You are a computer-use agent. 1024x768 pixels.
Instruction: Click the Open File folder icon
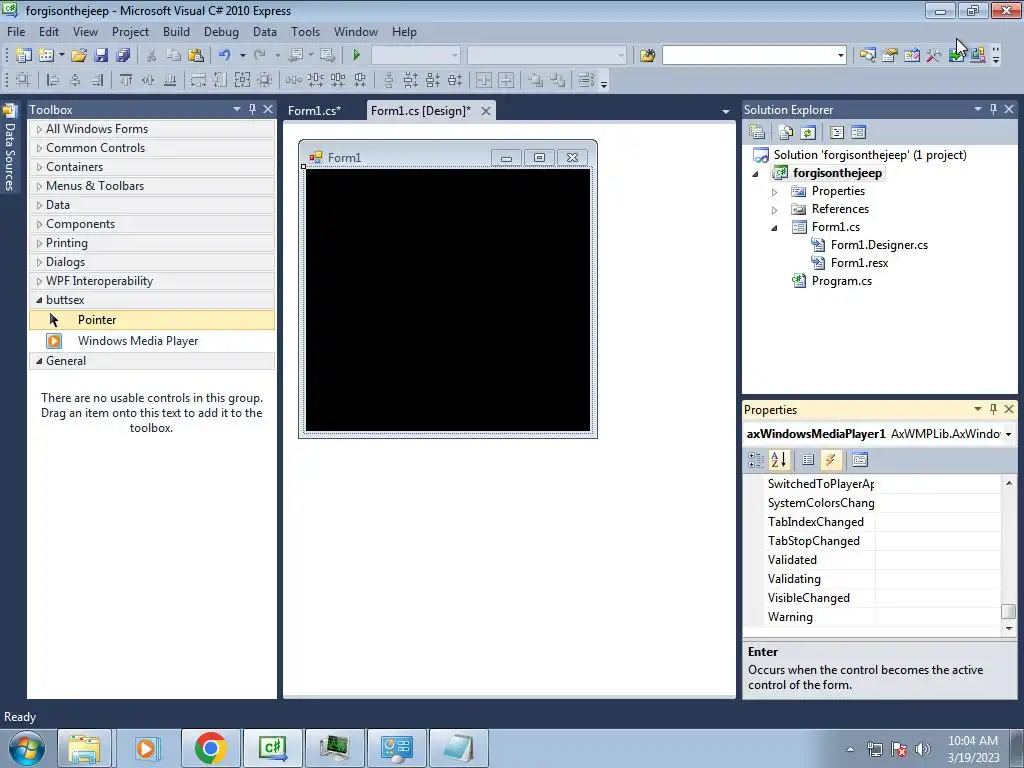click(x=79, y=56)
